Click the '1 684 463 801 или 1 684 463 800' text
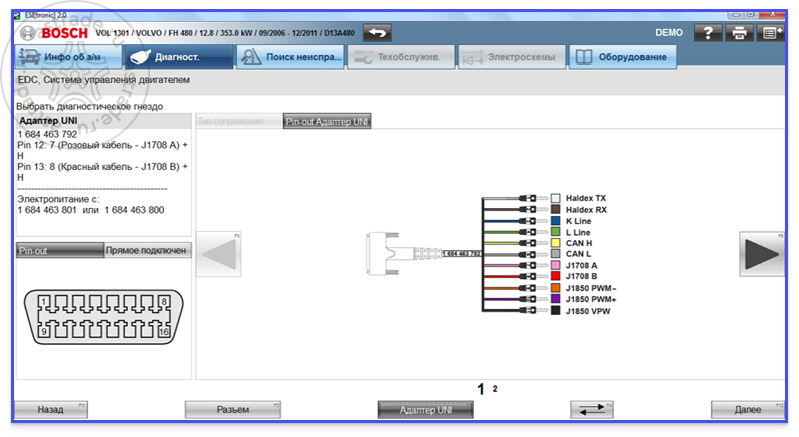The height and width of the screenshot is (437, 799). [91, 210]
